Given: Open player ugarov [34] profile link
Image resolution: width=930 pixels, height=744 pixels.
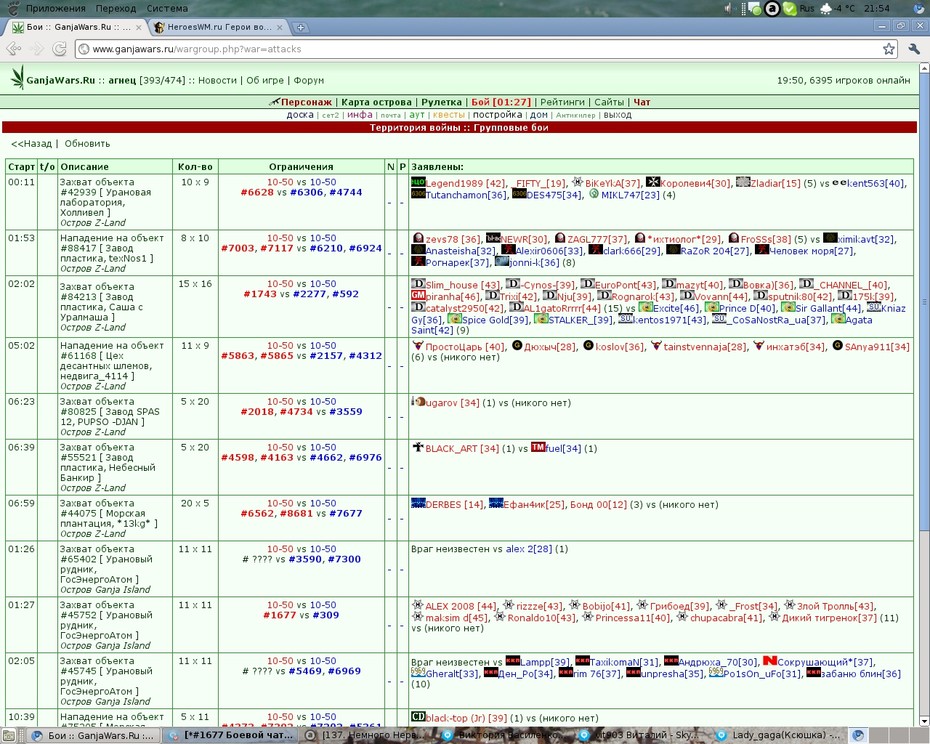Looking at the screenshot, I should pos(453,403).
